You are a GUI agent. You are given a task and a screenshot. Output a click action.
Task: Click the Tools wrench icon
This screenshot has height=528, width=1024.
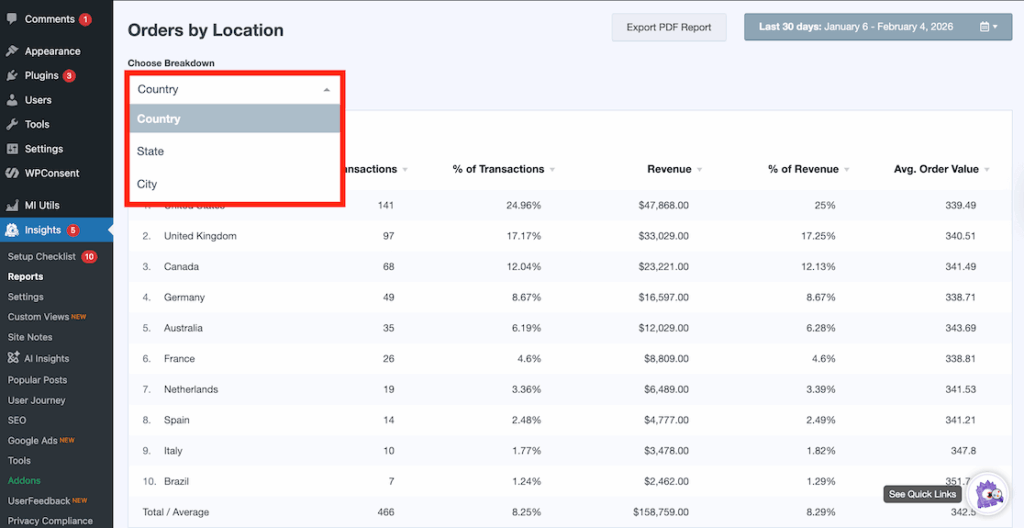[12, 124]
